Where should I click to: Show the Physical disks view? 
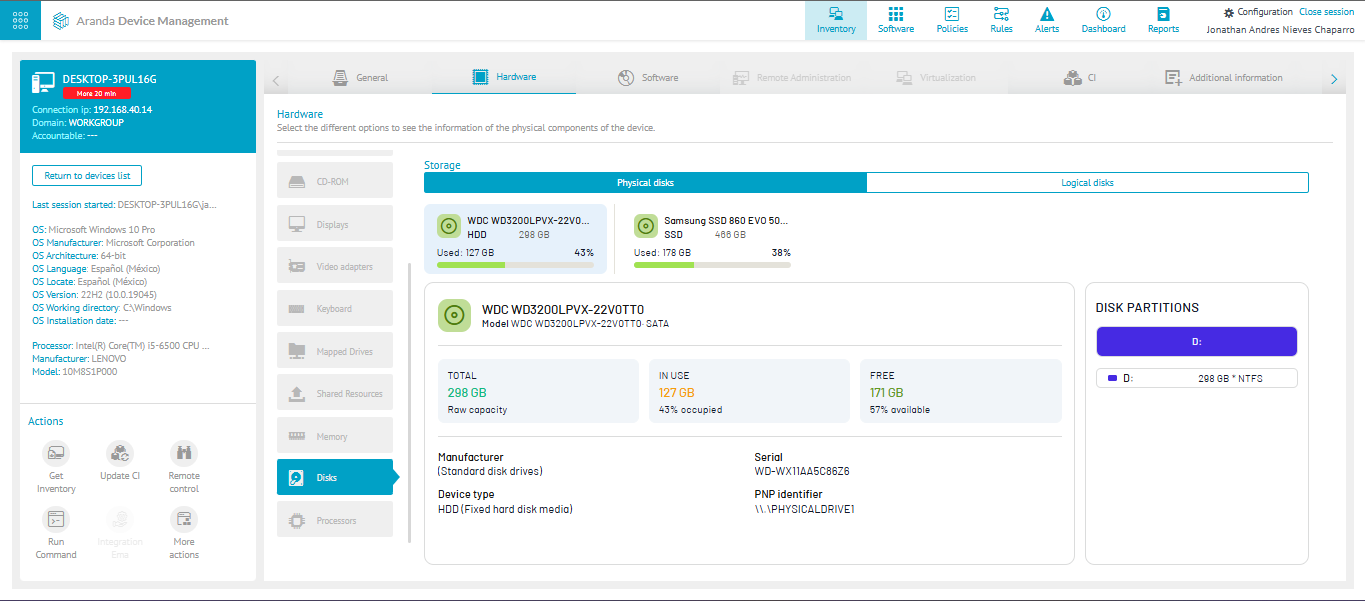coord(645,183)
